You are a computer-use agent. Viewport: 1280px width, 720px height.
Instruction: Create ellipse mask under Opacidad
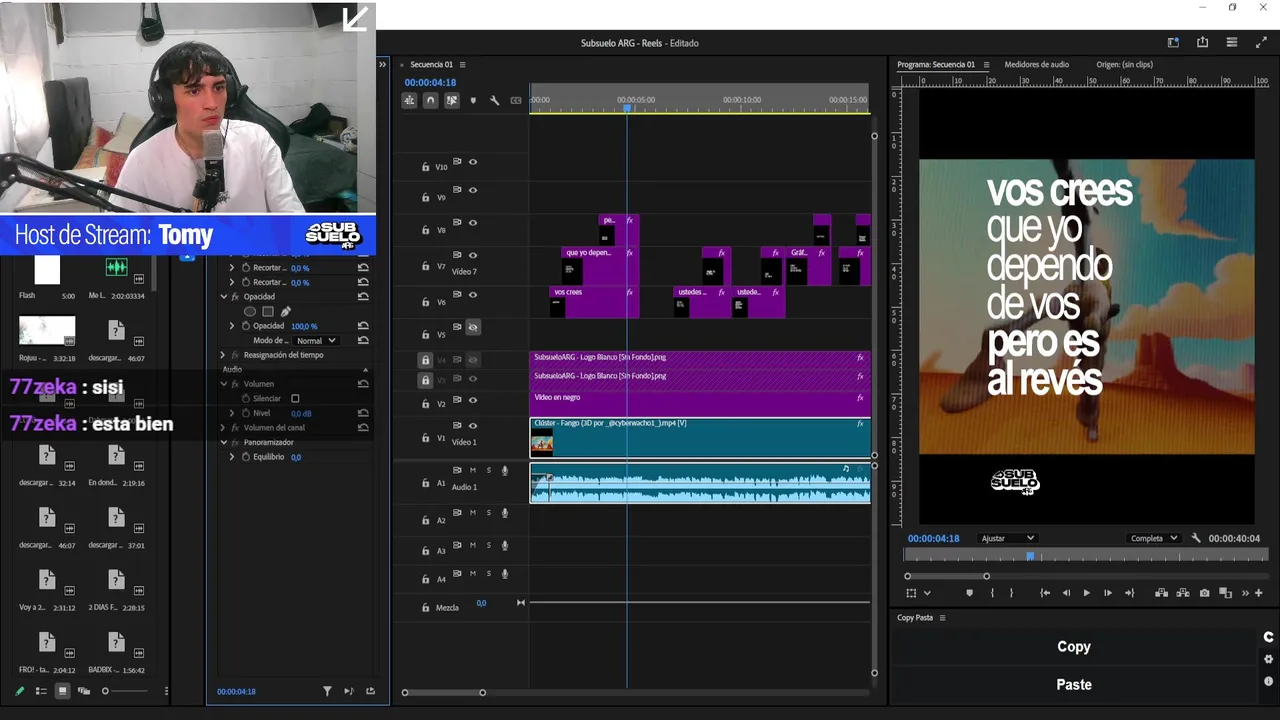click(250, 312)
